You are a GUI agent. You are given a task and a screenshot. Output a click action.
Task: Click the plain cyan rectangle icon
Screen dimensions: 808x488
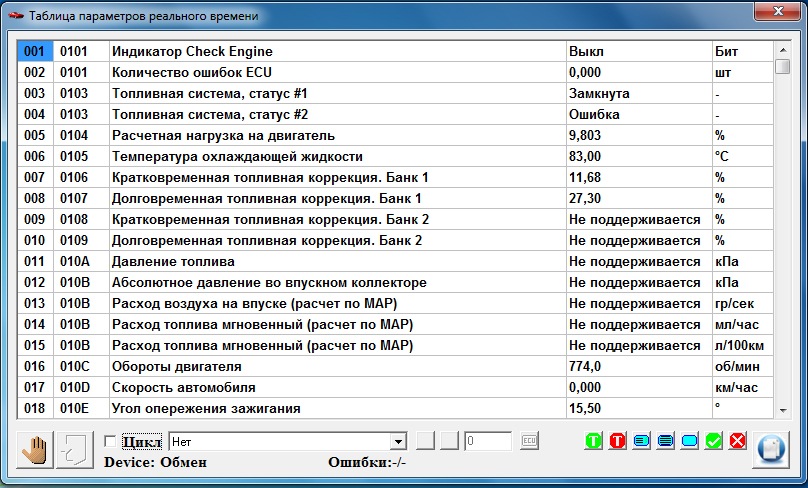(689, 441)
